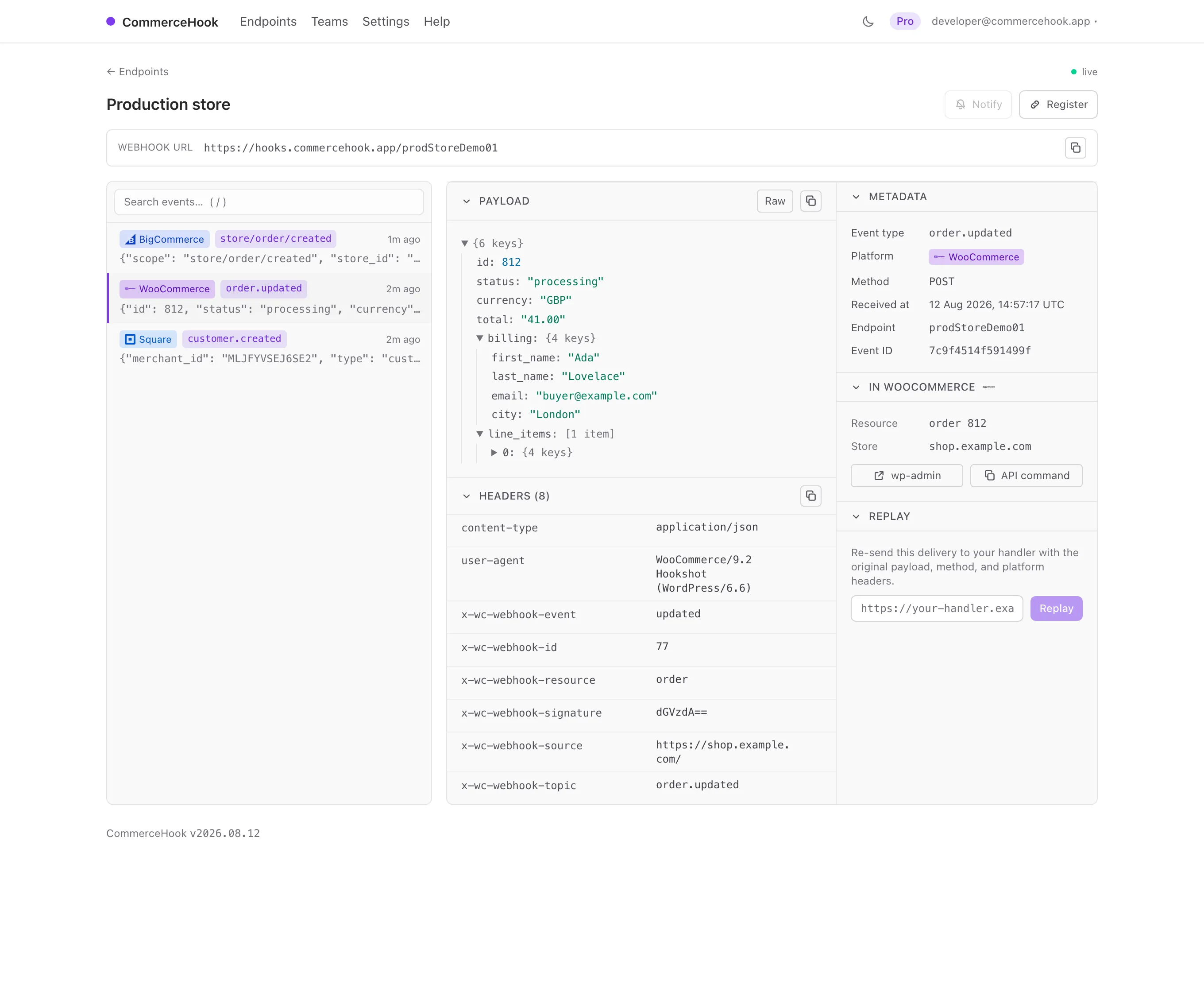
Task: Collapse the METADATA section
Action: coord(856,197)
